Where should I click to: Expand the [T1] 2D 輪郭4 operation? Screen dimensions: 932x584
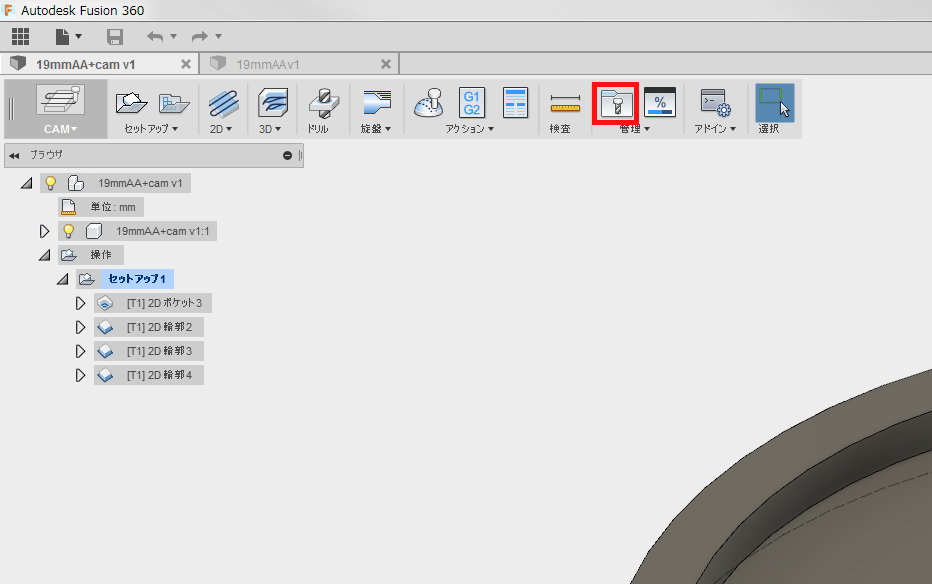click(80, 375)
